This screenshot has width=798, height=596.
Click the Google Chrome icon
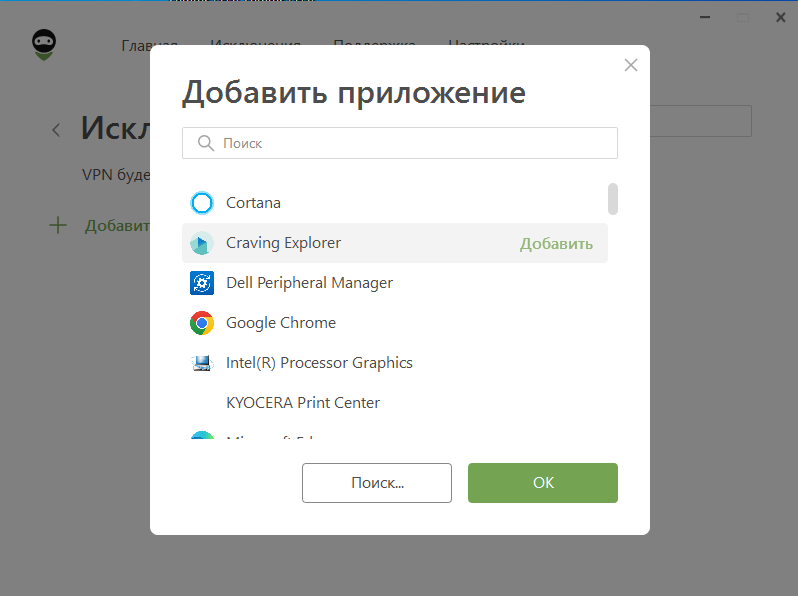click(202, 323)
